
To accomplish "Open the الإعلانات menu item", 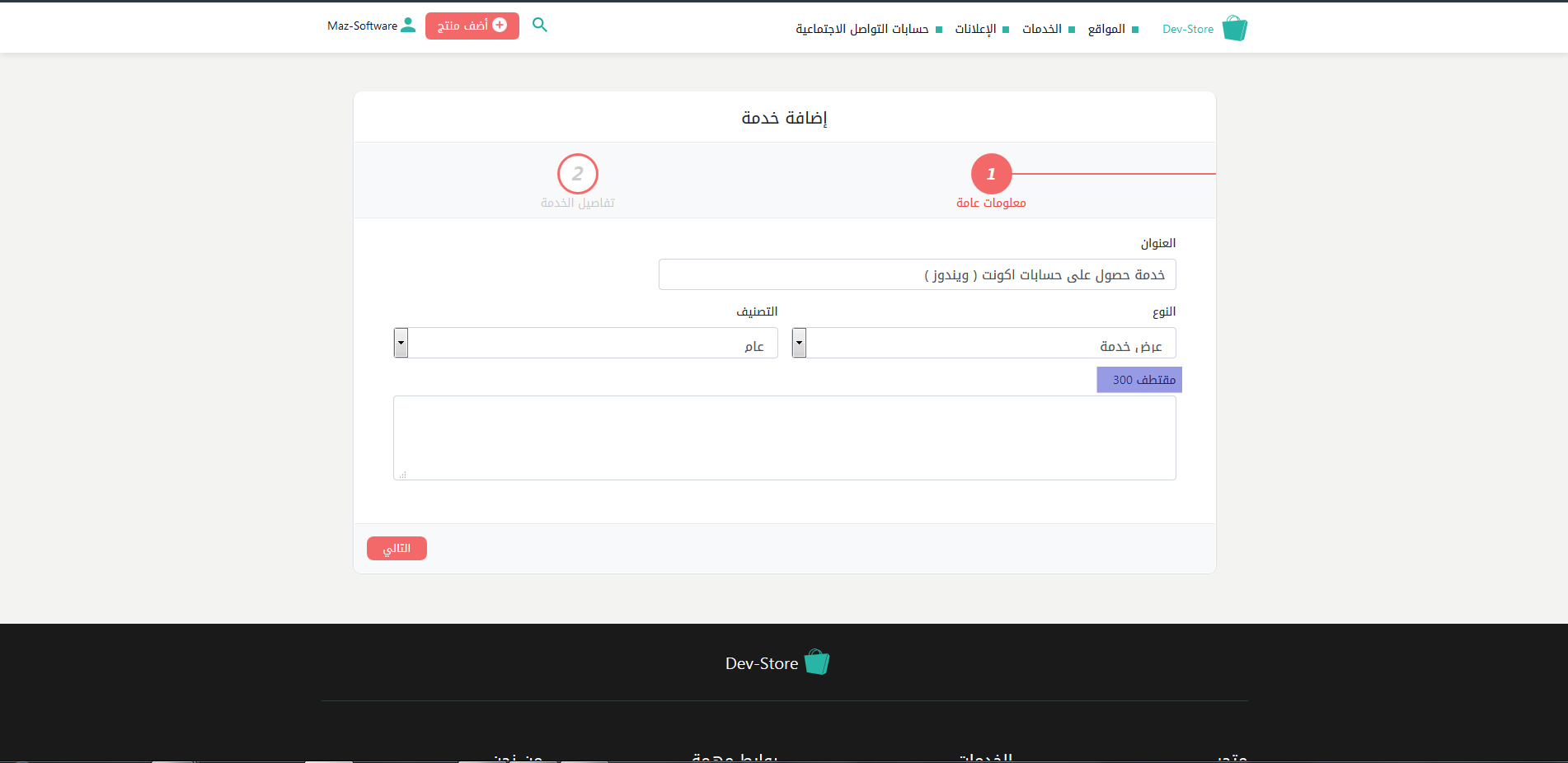I will (x=975, y=29).
